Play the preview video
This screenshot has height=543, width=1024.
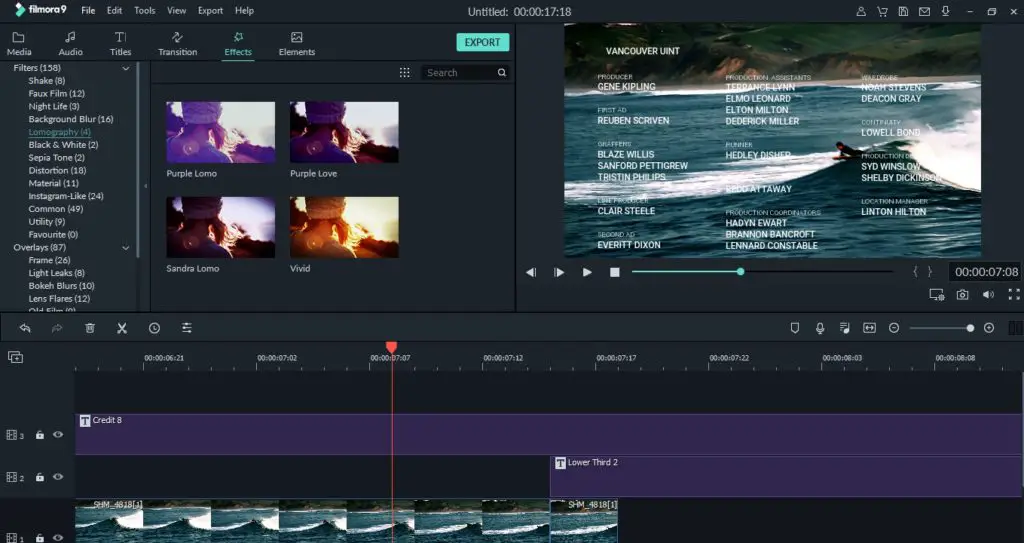pyautogui.click(x=587, y=272)
